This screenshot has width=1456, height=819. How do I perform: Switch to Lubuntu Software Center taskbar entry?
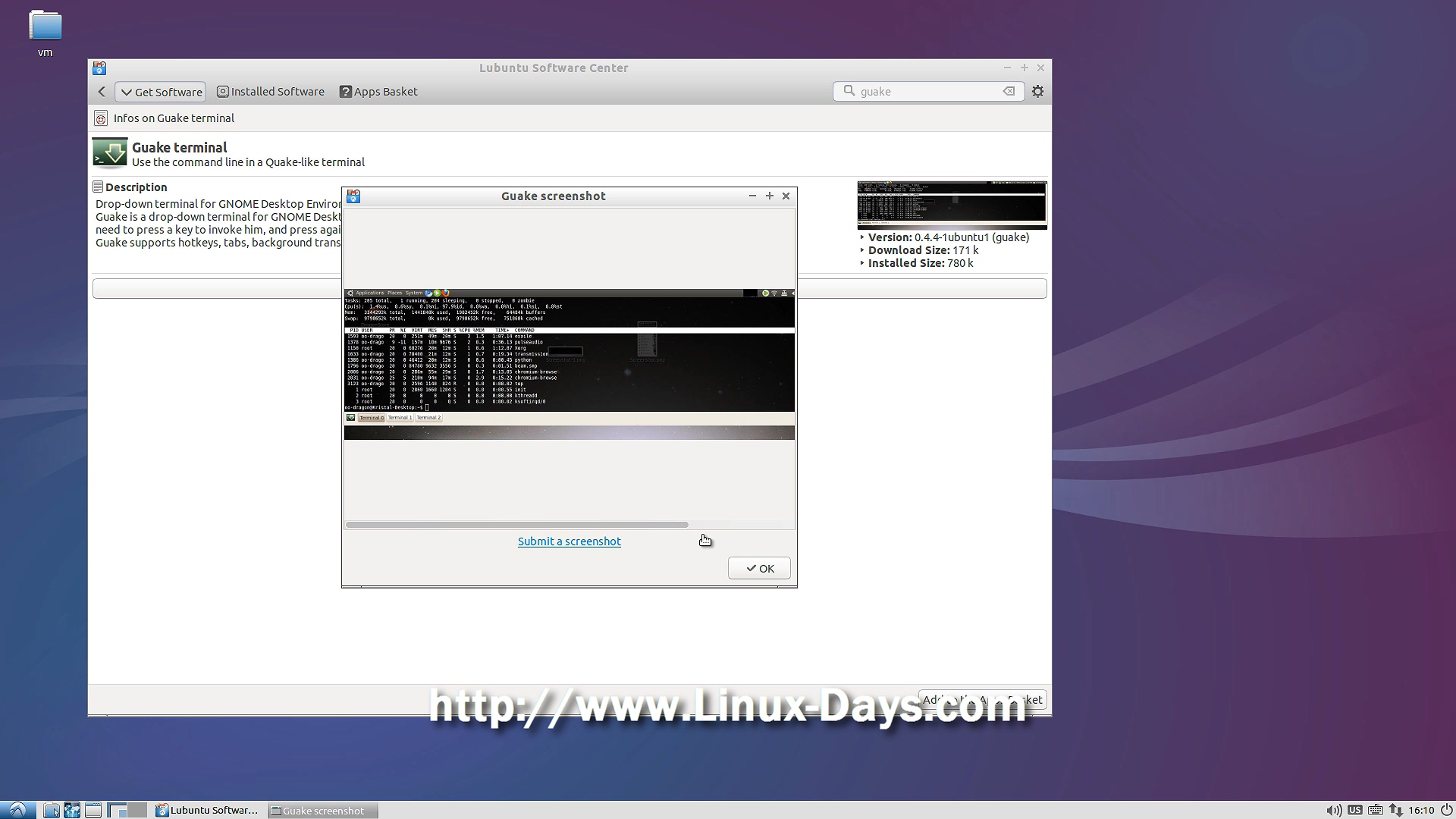coord(208,810)
